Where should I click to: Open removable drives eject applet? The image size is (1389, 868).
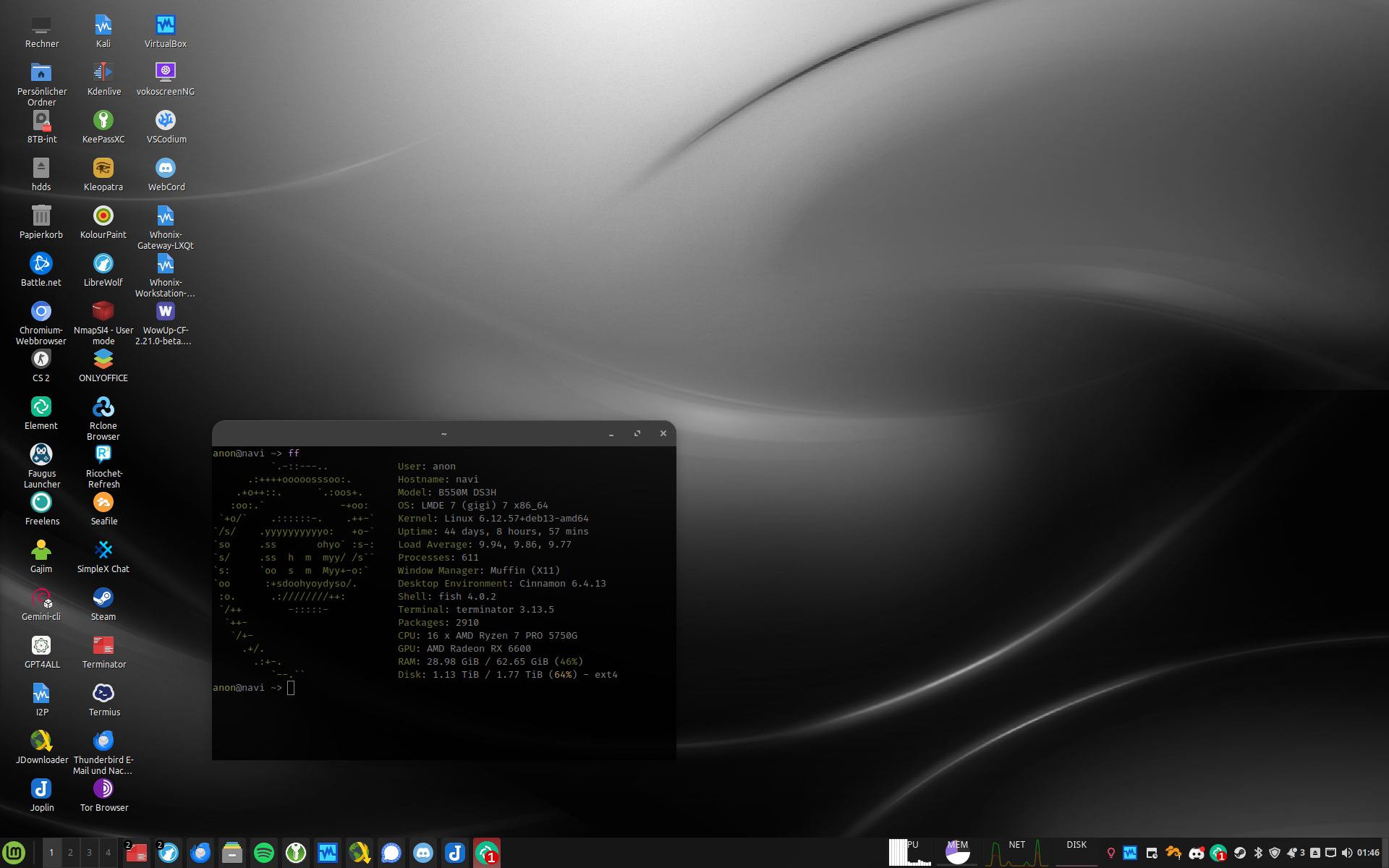tap(1315, 853)
